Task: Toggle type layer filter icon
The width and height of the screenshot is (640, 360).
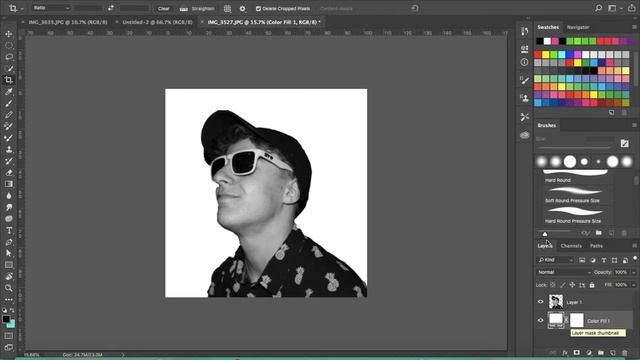Action: click(604, 260)
